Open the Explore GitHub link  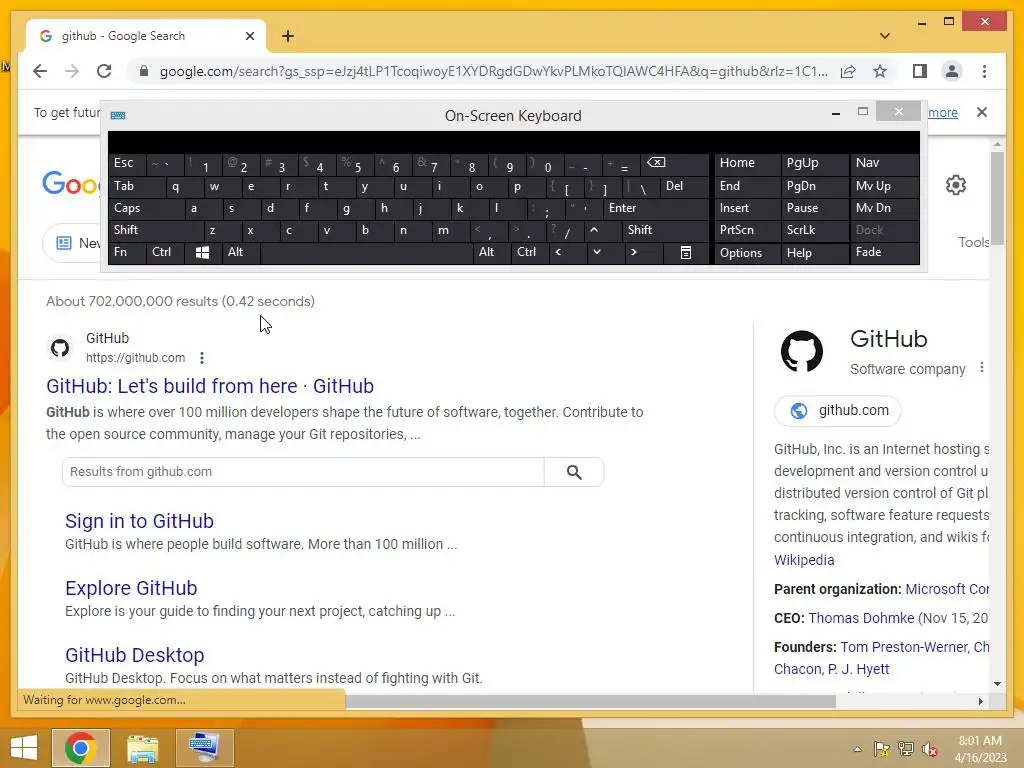(x=131, y=588)
